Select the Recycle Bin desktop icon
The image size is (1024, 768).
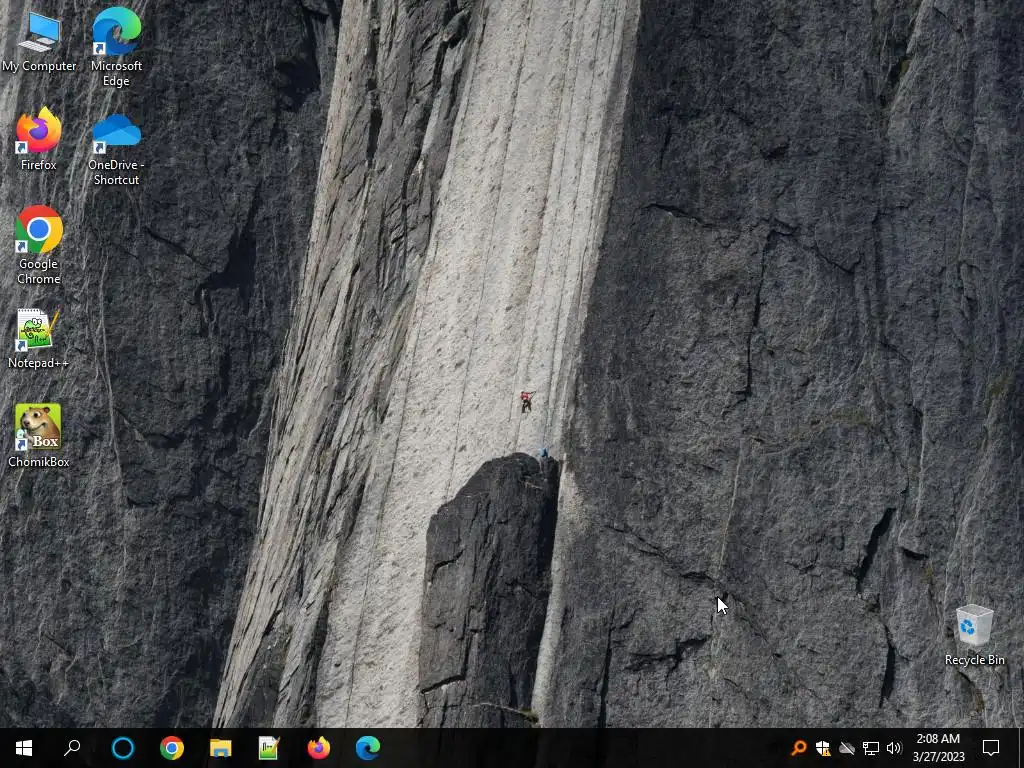pos(974,635)
